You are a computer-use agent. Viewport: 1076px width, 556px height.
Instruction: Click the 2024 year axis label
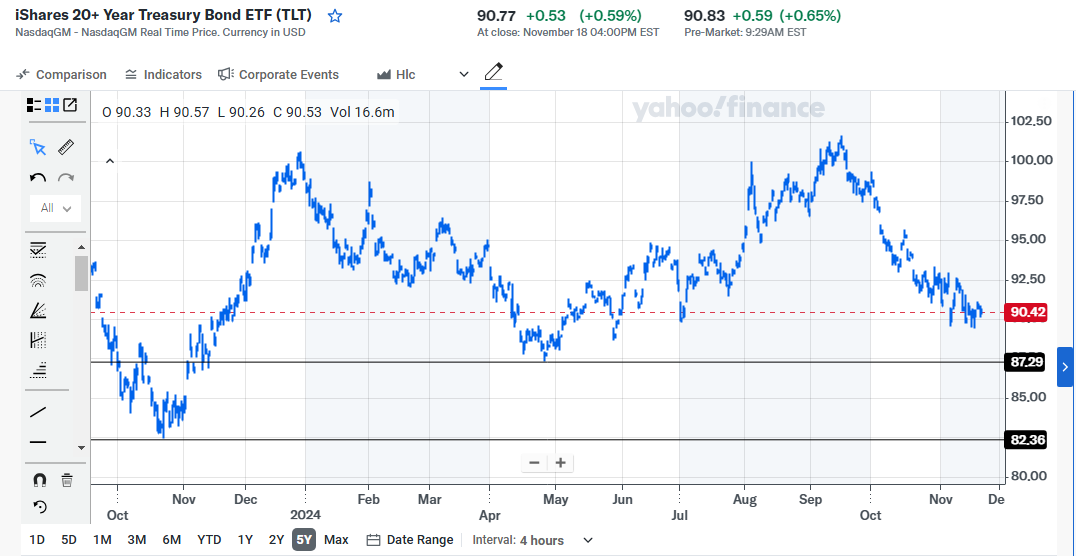click(x=305, y=515)
